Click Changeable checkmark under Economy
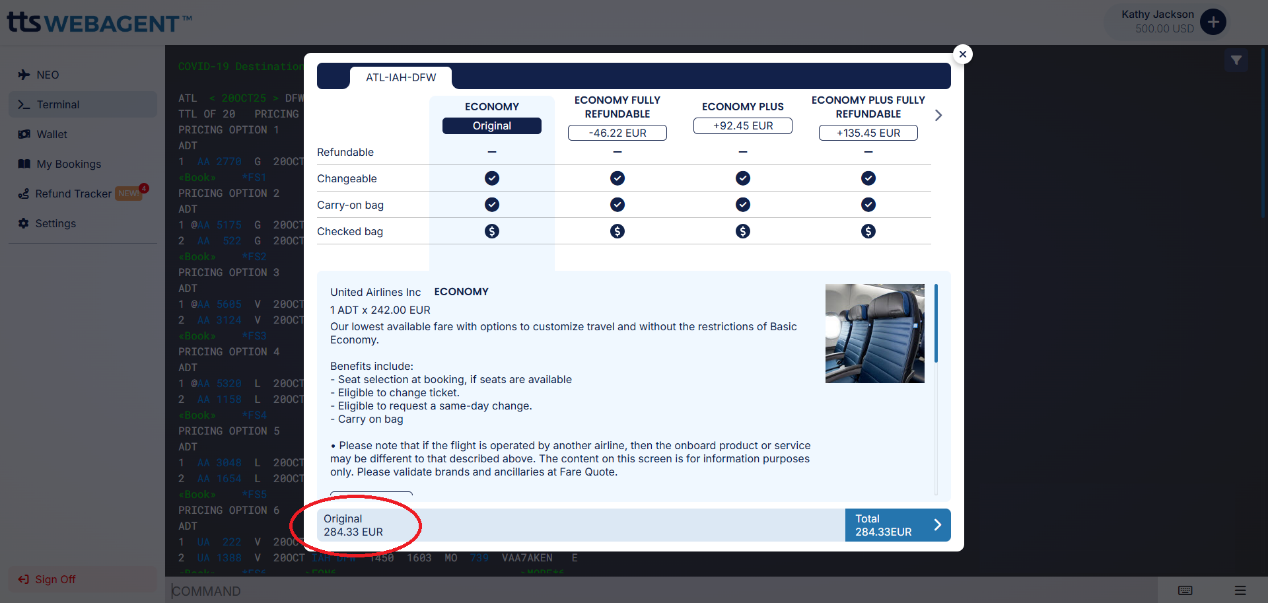This screenshot has width=1268, height=603. click(492, 178)
